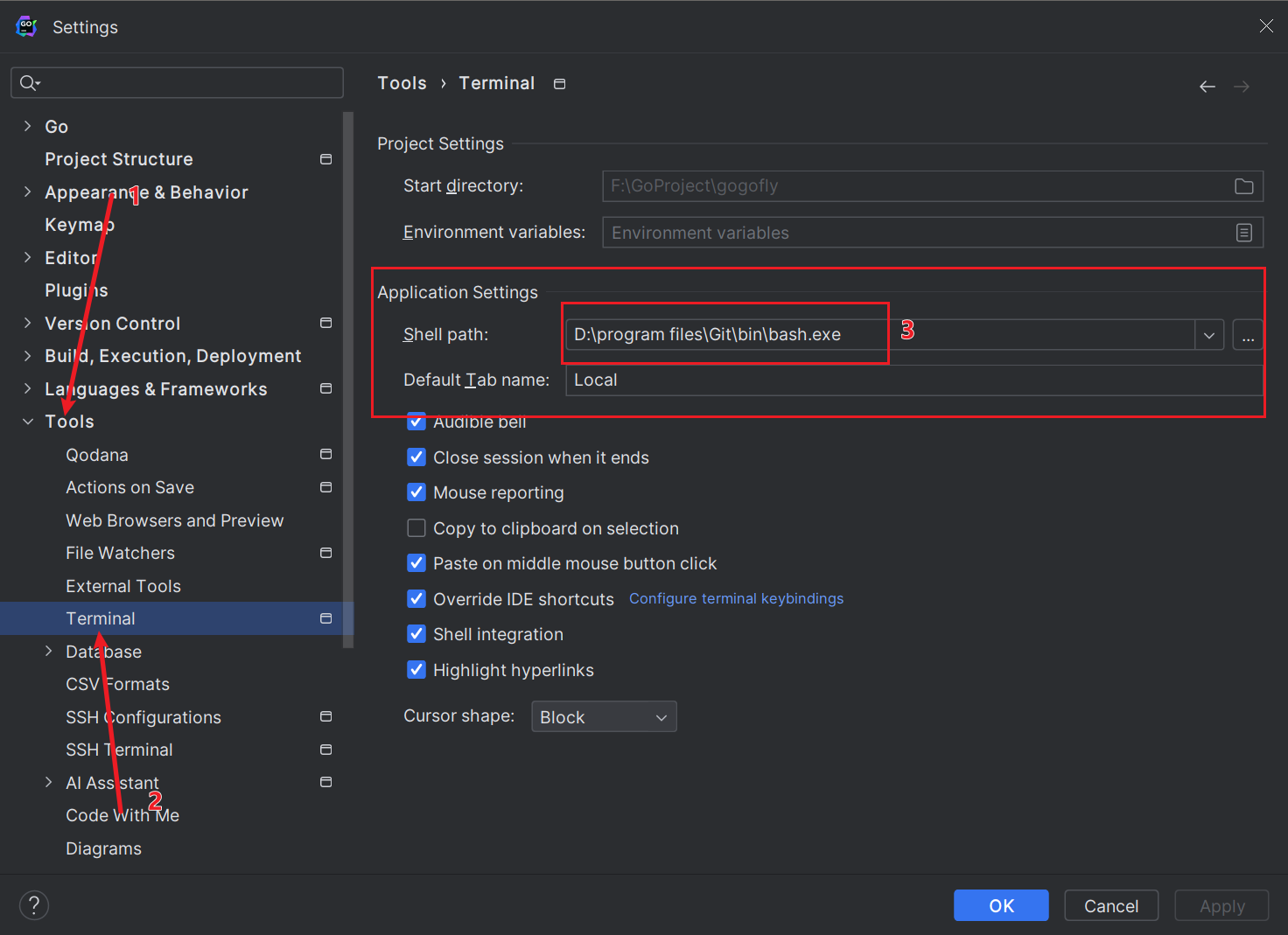The image size is (1288, 935).
Task: Open Configure terminal keybindings link
Action: pyautogui.click(x=736, y=598)
